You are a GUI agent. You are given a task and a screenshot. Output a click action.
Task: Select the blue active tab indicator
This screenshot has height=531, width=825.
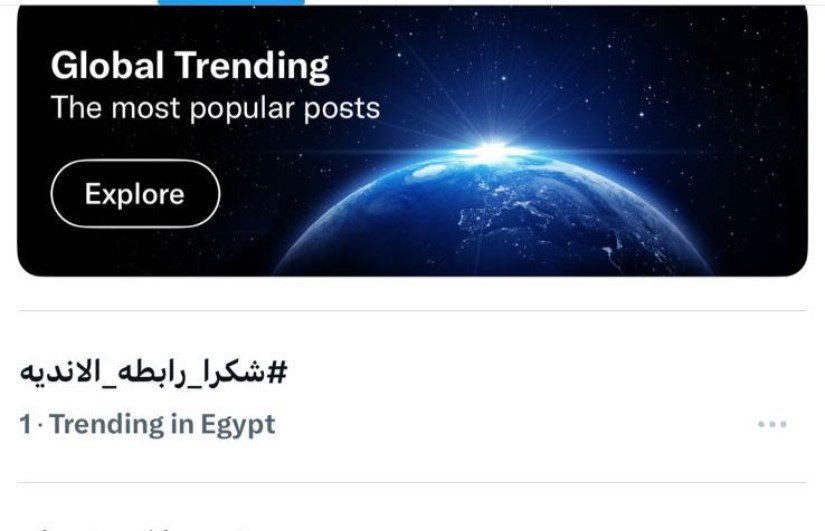click(x=231, y=2)
